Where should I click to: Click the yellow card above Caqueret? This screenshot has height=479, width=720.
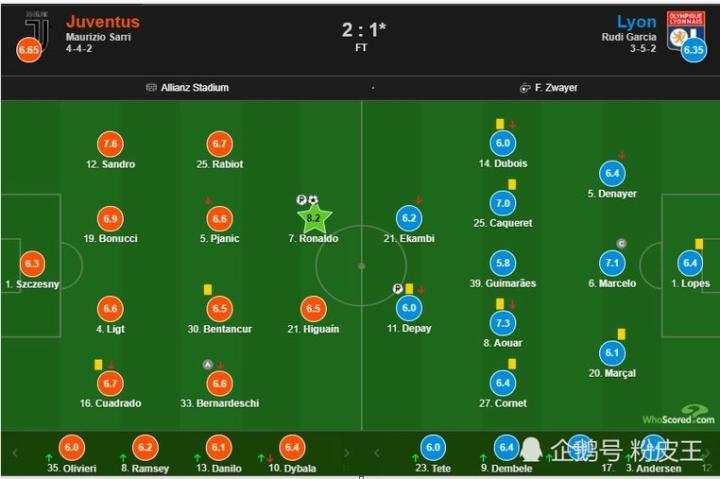click(x=510, y=184)
